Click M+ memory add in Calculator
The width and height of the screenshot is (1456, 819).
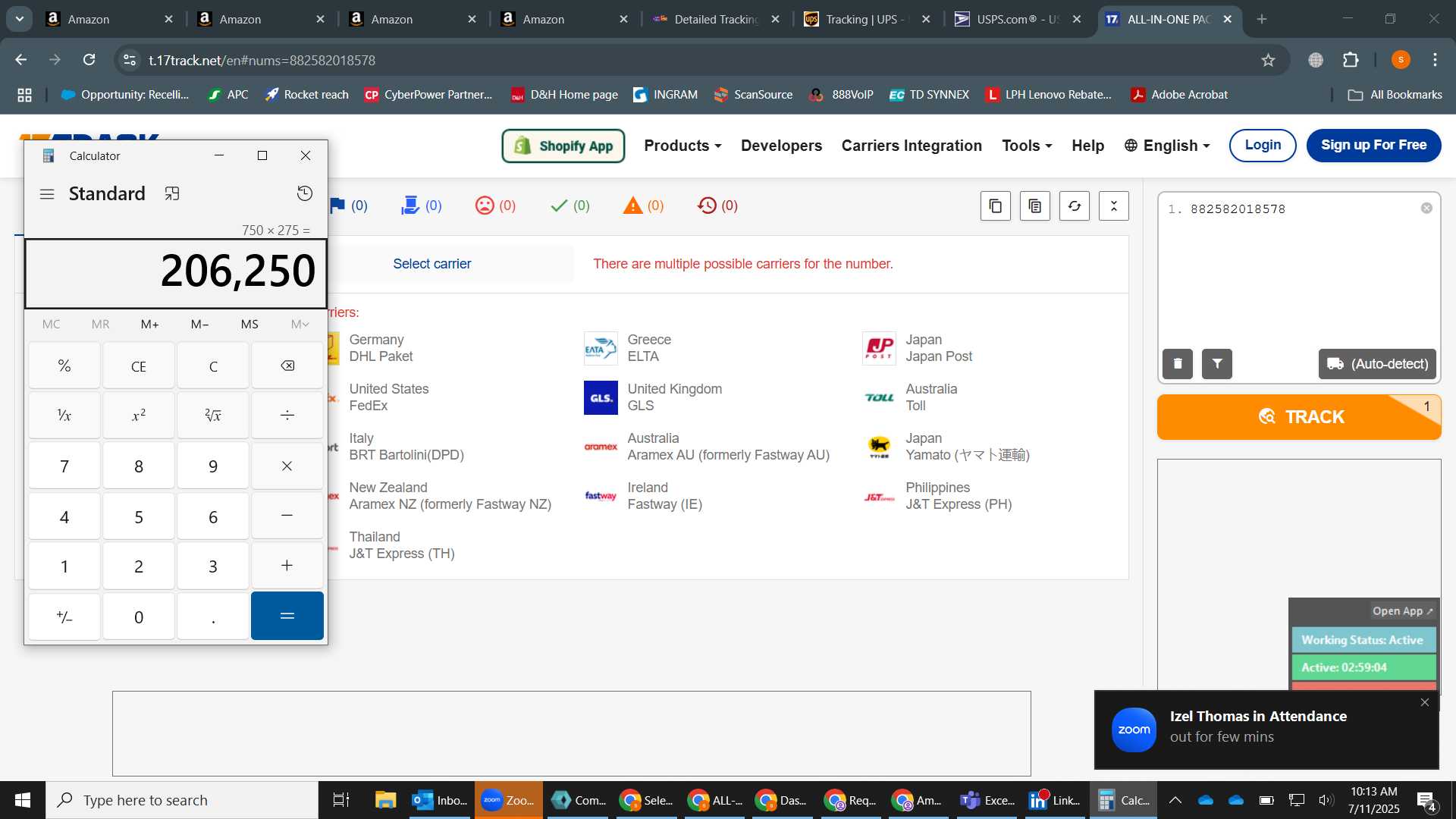[150, 324]
